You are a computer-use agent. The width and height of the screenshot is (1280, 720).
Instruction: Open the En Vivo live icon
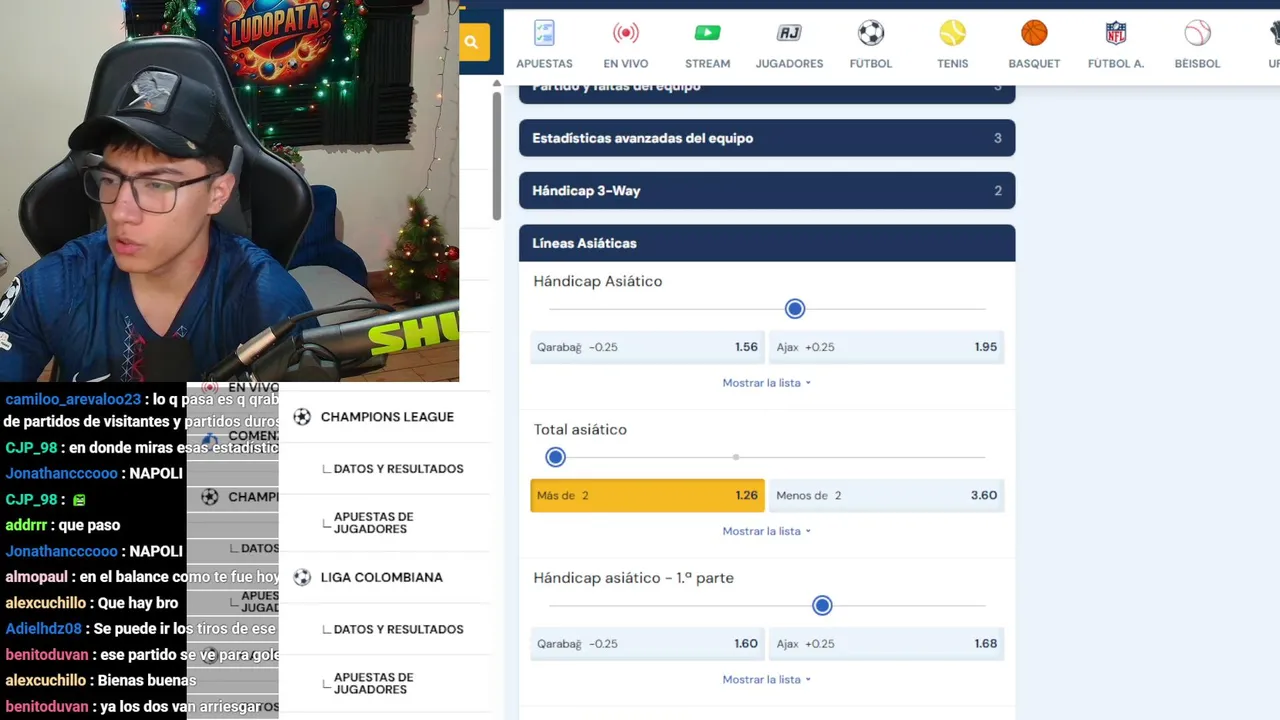pos(626,33)
